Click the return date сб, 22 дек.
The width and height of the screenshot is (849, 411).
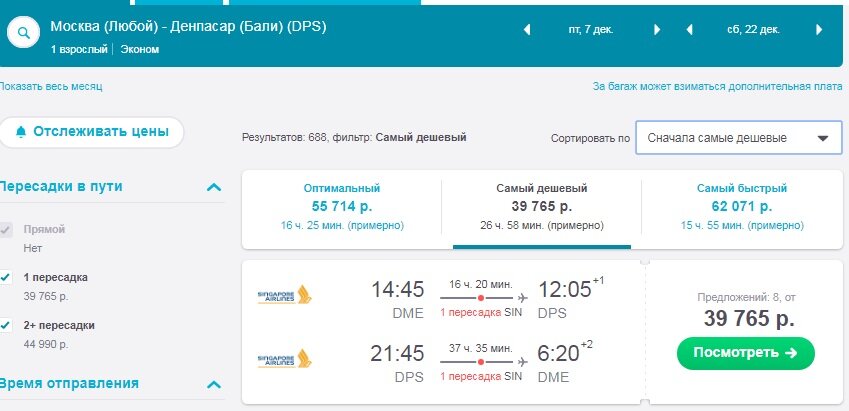753,30
